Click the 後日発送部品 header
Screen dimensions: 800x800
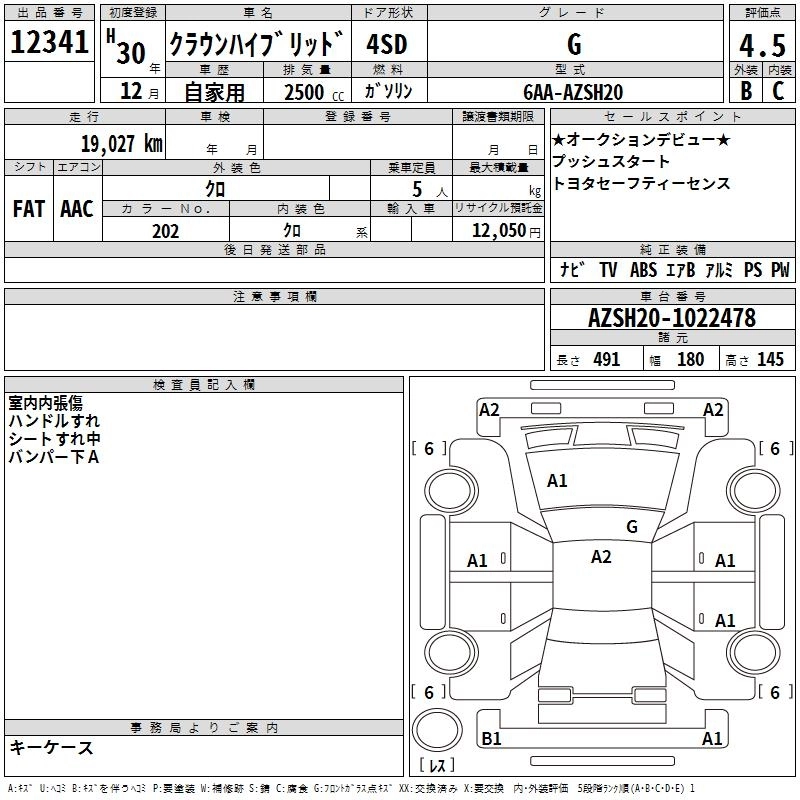pos(274,249)
